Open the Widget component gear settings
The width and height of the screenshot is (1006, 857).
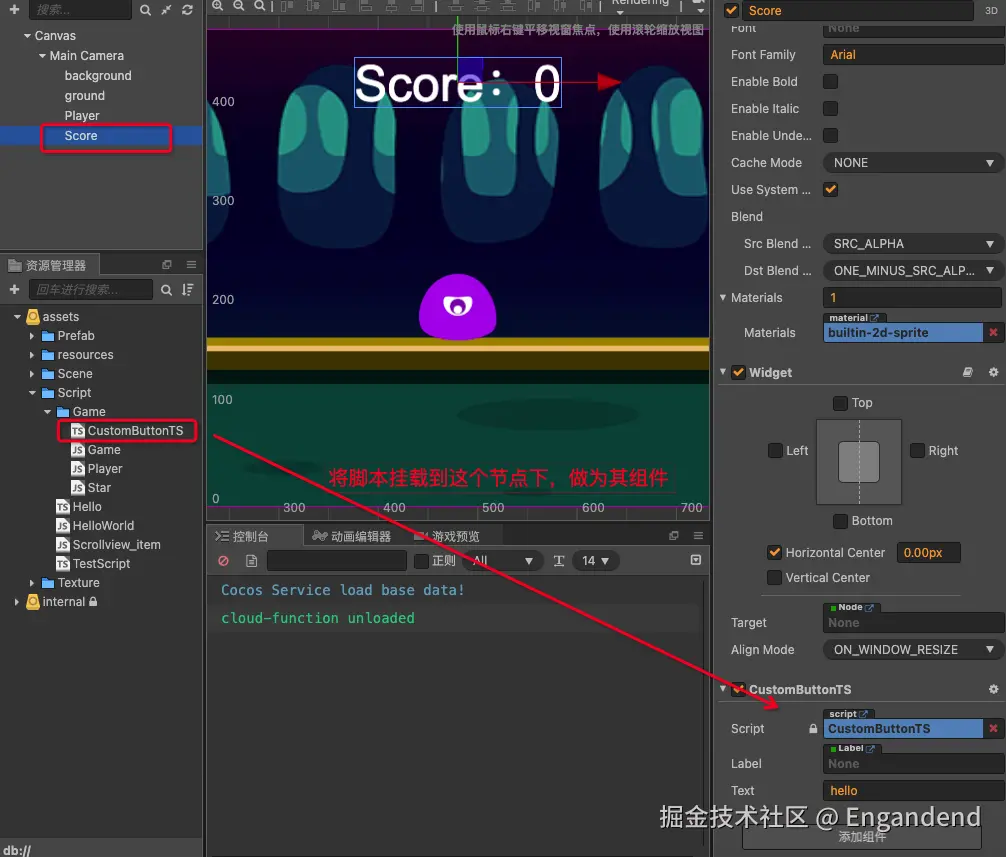(x=993, y=372)
